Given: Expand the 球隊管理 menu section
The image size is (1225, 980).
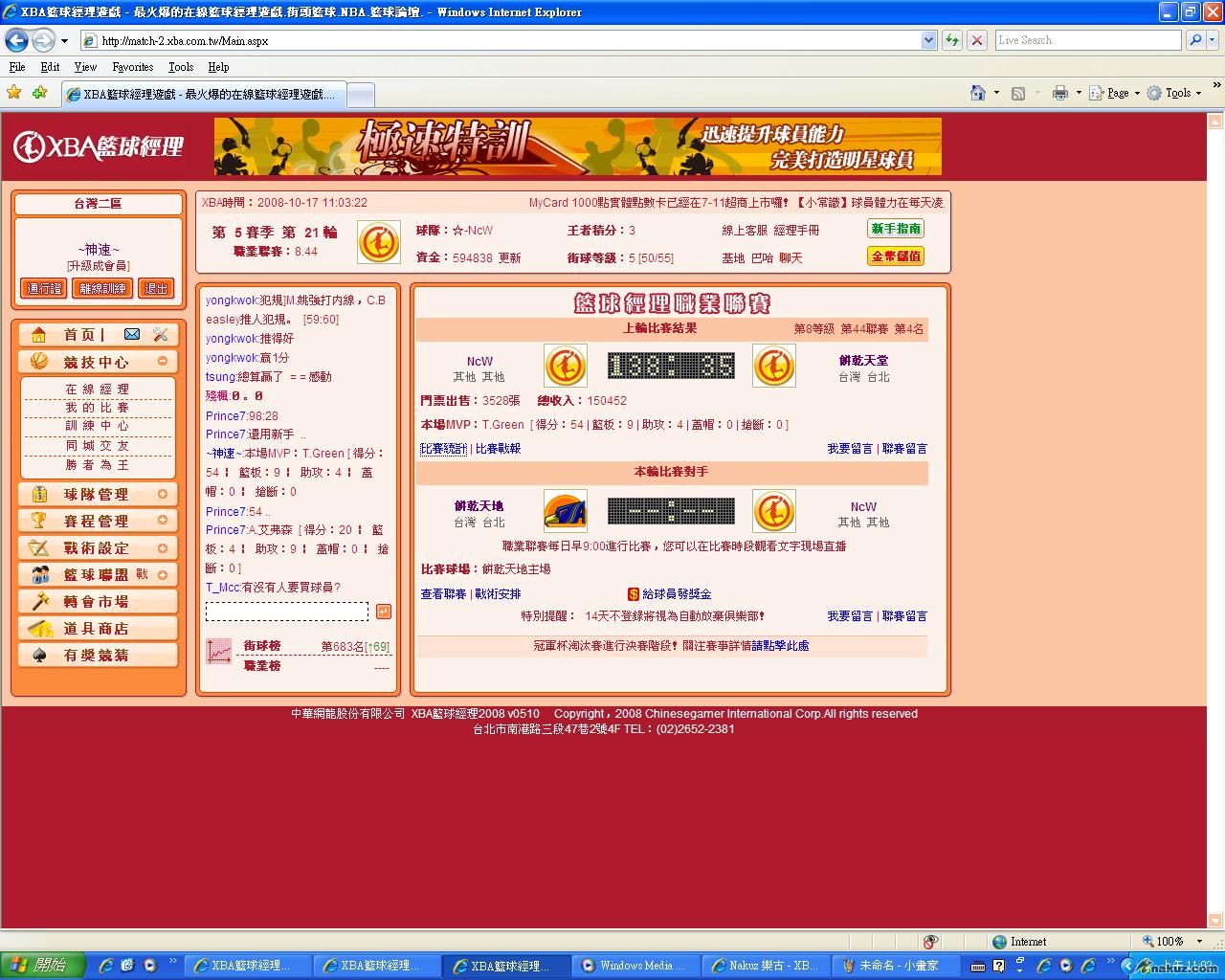Looking at the screenshot, I should [x=163, y=494].
